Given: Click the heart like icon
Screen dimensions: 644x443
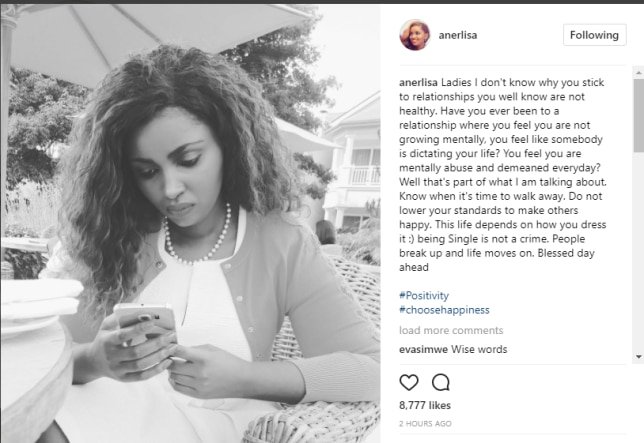Looking at the screenshot, I should pyautogui.click(x=409, y=382).
